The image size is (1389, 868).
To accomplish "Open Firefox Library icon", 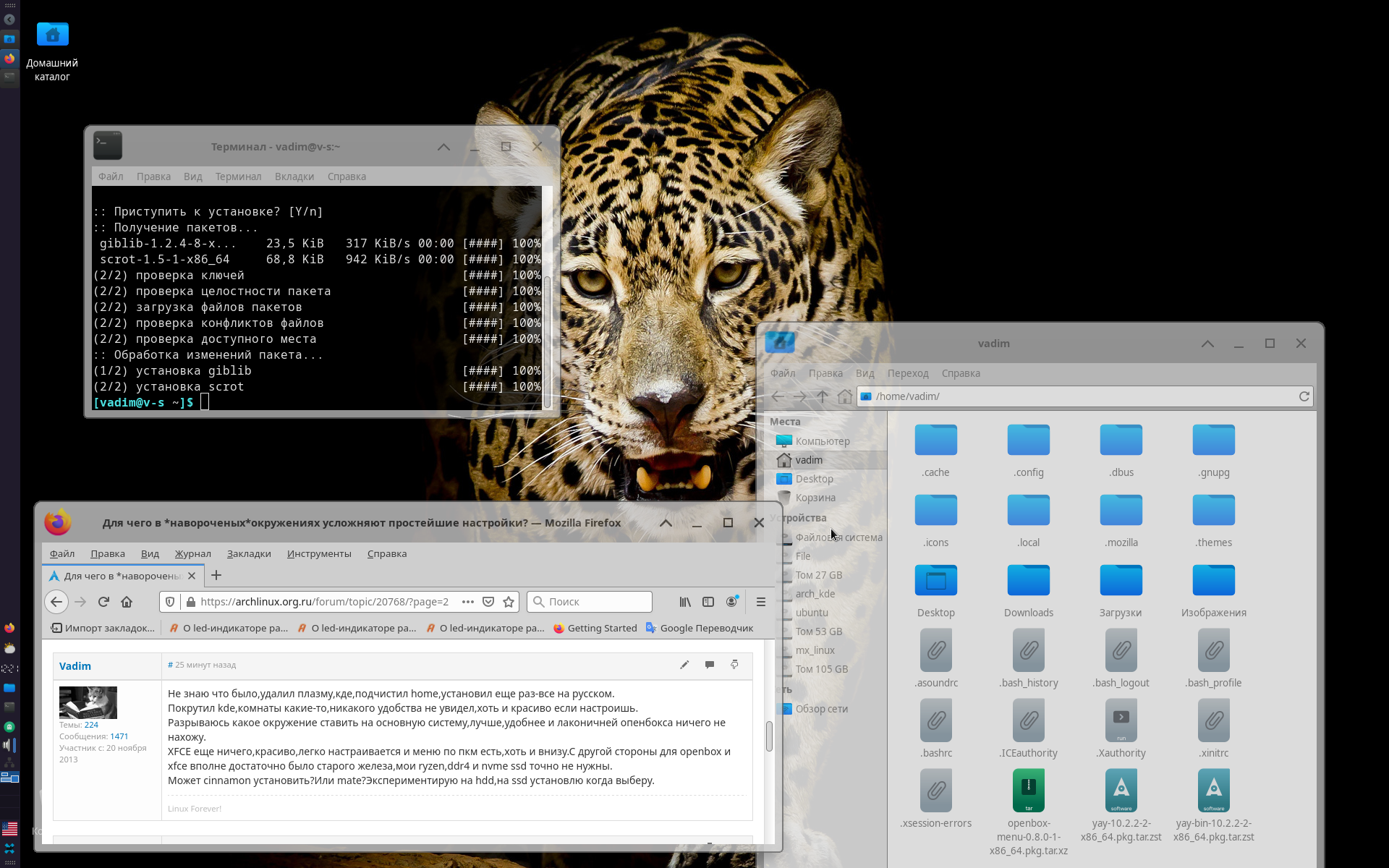I will (x=684, y=602).
